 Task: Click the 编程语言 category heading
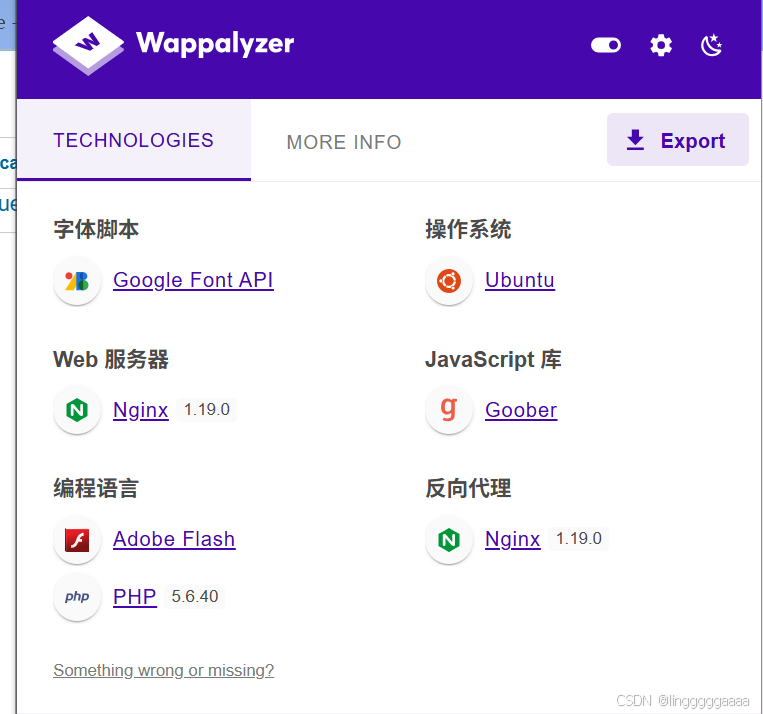click(96, 488)
